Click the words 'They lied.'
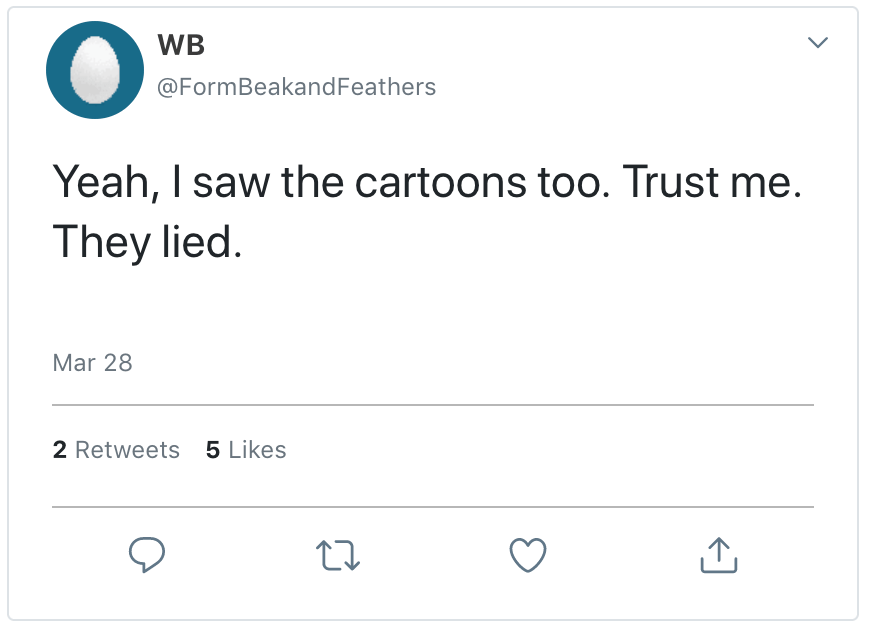The height and width of the screenshot is (624, 870). 147,243
